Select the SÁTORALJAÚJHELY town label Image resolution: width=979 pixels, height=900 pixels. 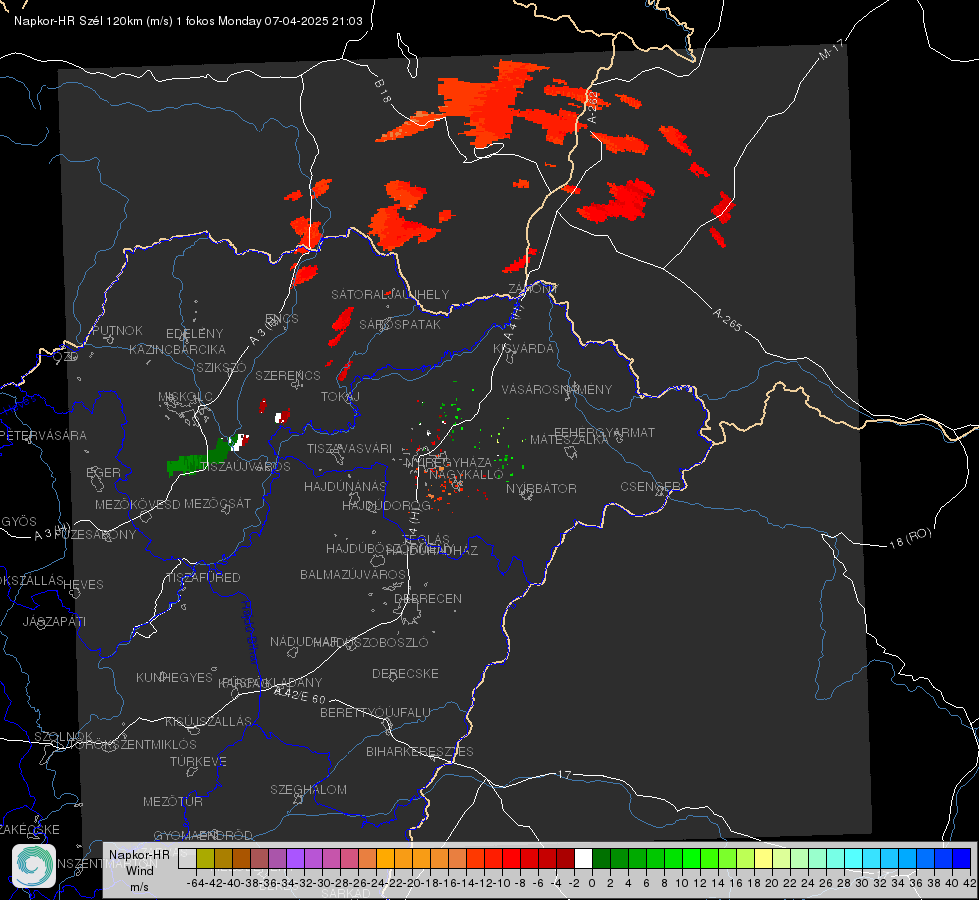(390, 294)
